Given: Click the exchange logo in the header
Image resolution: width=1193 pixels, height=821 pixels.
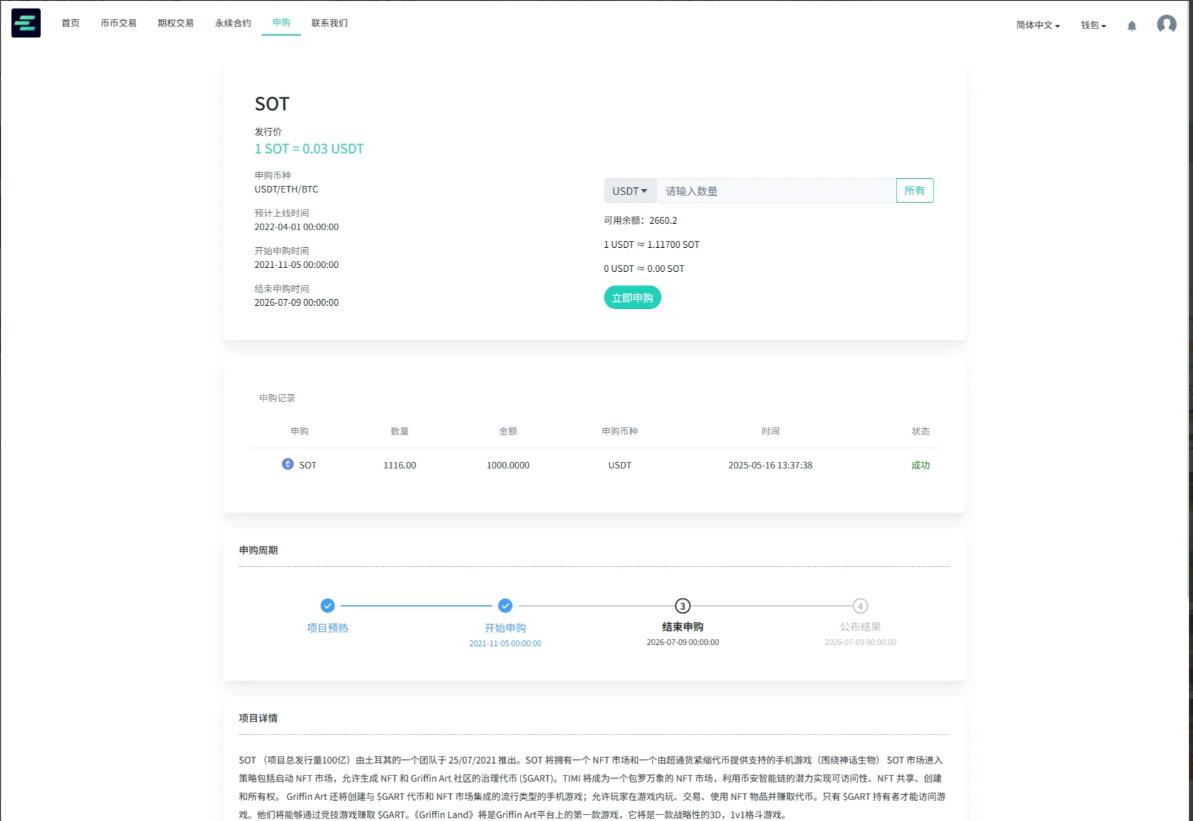Looking at the screenshot, I should pos(26,23).
